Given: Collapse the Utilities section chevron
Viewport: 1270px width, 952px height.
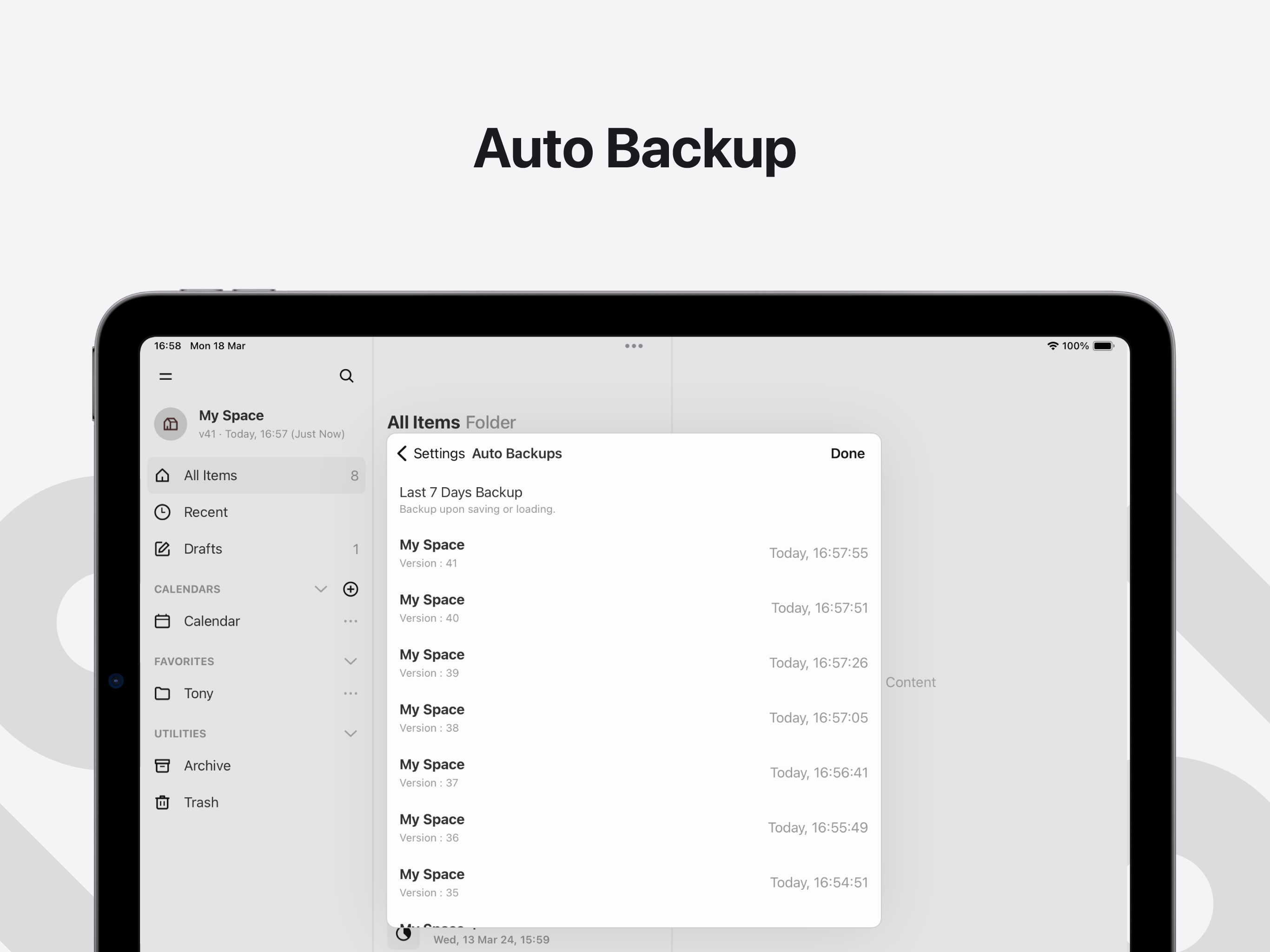Looking at the screenshot, I should pyautogui.click(x=350, y=734).
